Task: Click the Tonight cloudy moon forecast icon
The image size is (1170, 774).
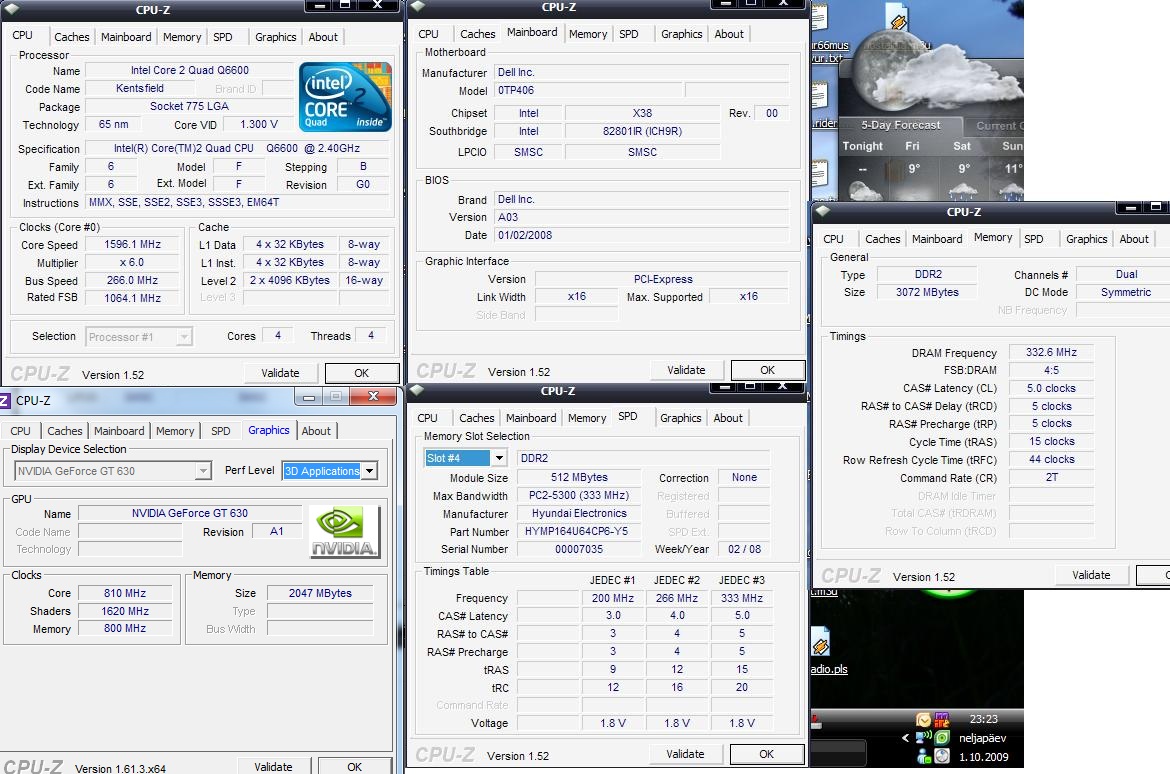Action: tap(864, 191)
